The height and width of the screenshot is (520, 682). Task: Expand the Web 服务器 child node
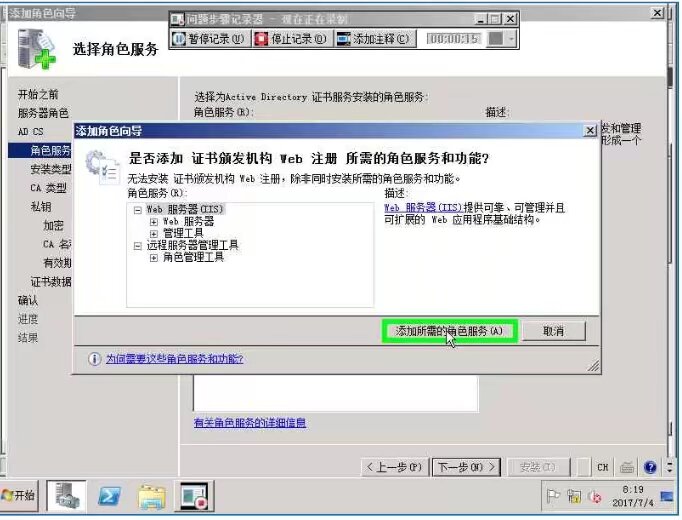click(x=154, y=222)
